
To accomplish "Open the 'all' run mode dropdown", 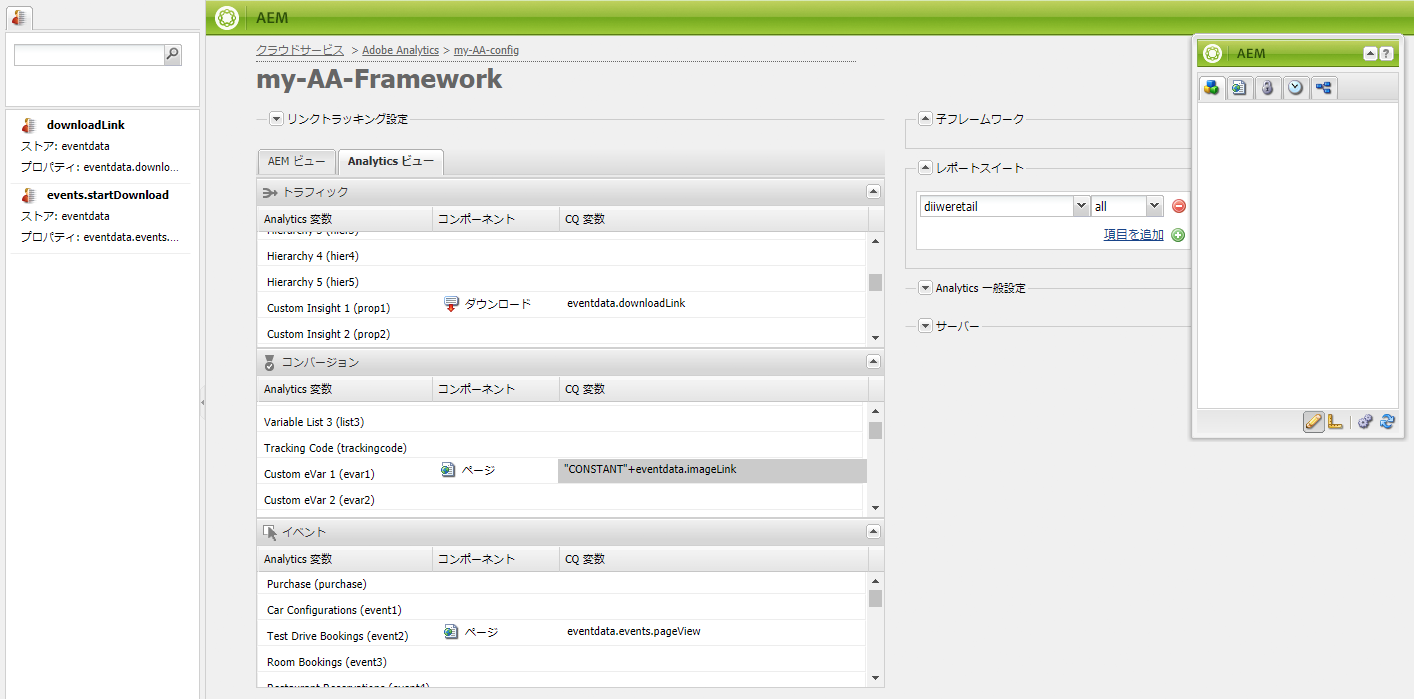I will click(x=1155, y=206).
